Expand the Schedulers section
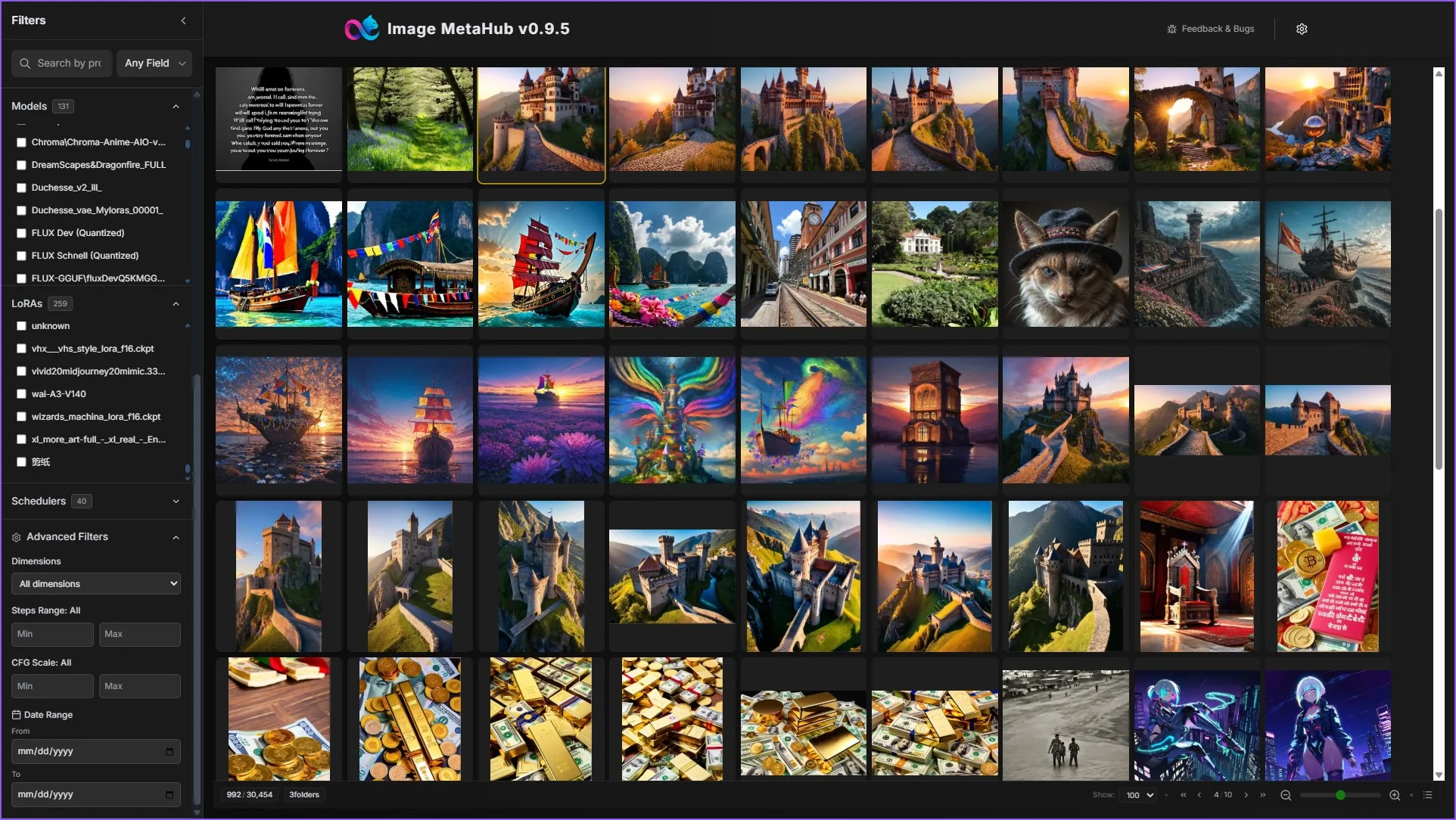Screen dimensions: 1456x820 coord(176,501)
